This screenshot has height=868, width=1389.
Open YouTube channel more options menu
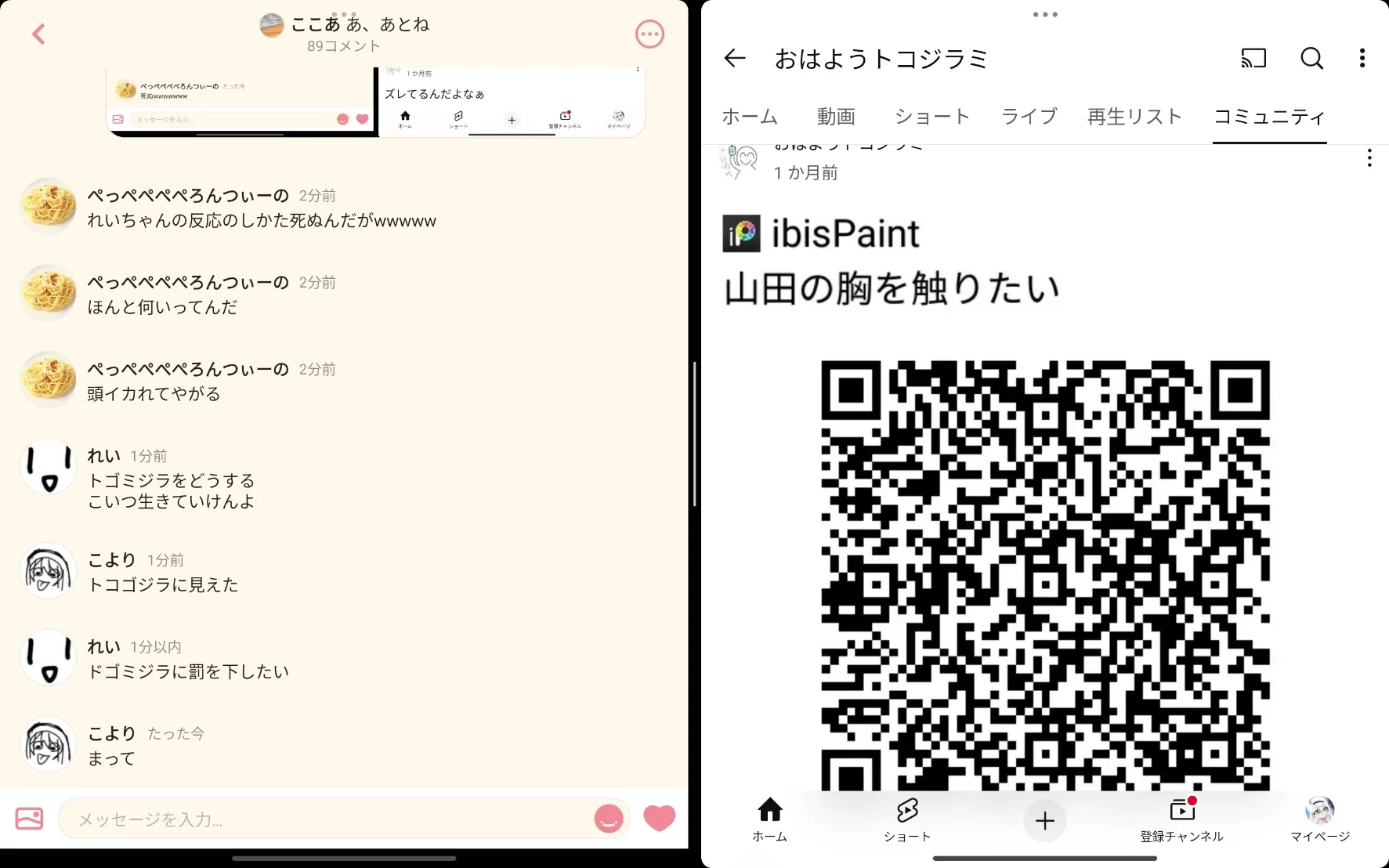pyautogui.click(x=1362, y=58)
